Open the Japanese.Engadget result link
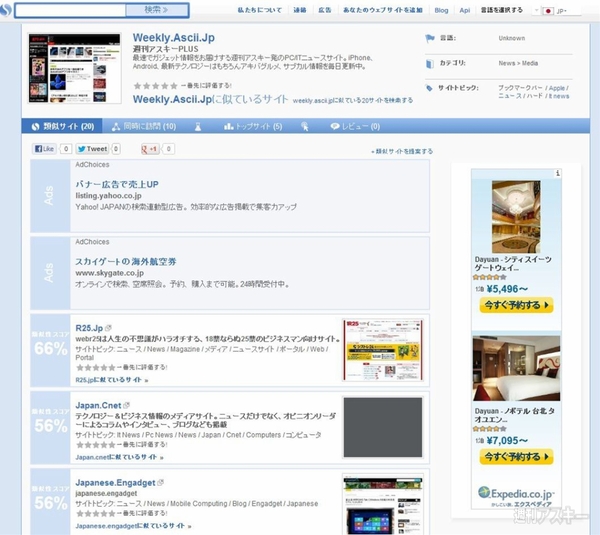 click(115, 483)
